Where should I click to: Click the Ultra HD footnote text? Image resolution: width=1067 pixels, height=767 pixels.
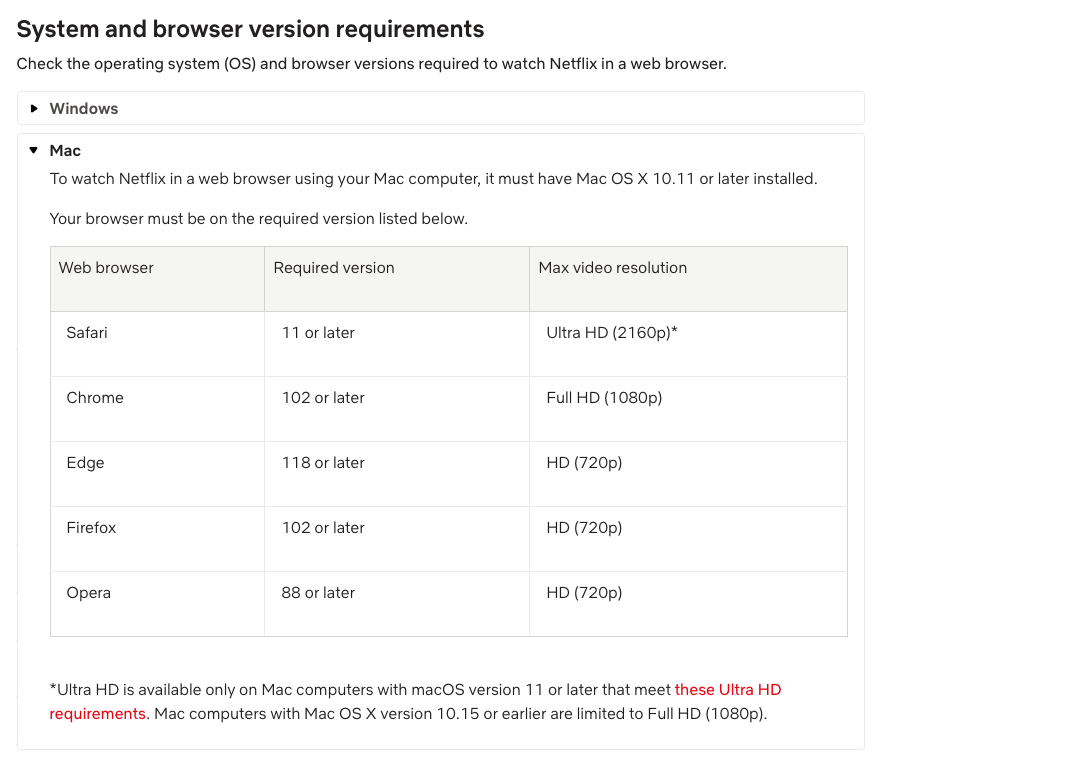click(x=360, y=690)
